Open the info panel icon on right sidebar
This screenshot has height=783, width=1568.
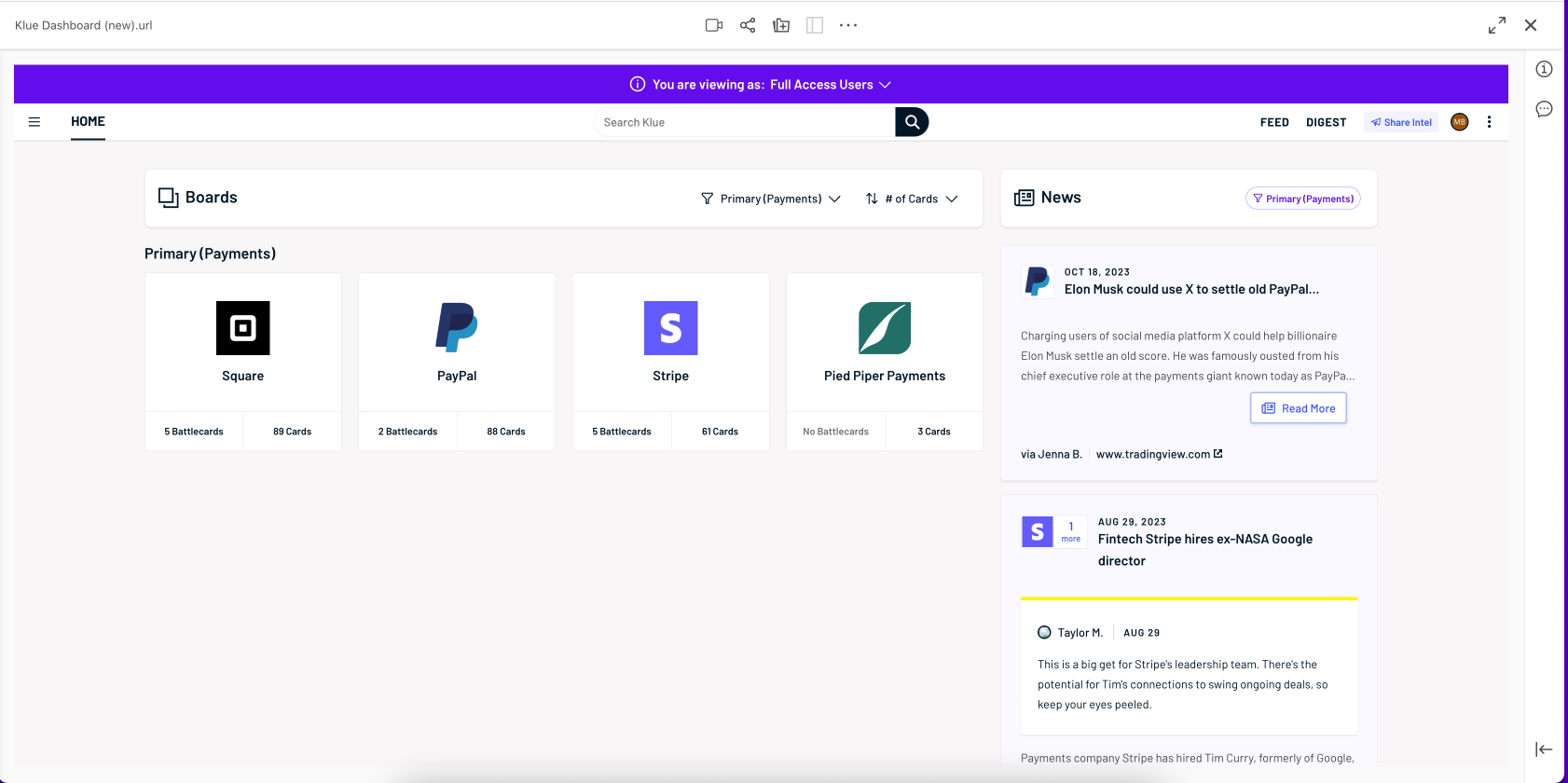tap(1544, 69)
